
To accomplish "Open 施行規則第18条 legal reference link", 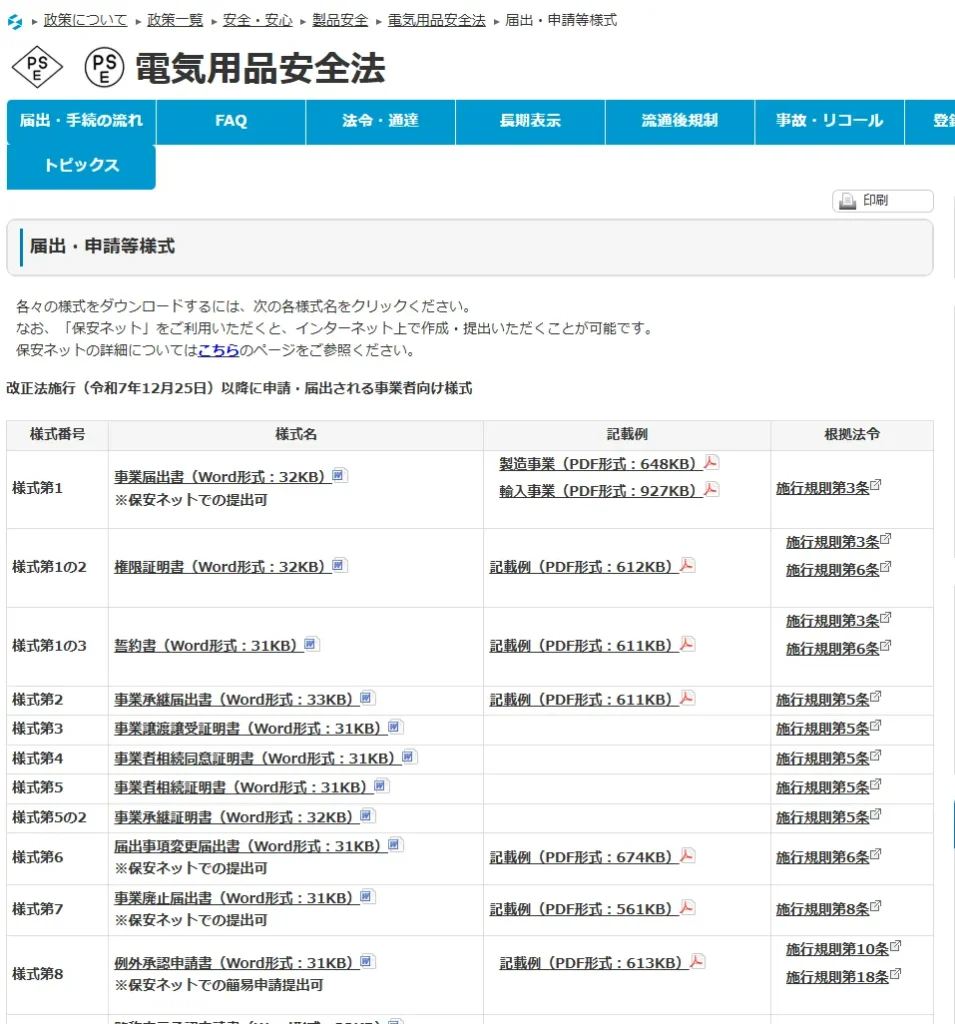I will pos(837,977).
